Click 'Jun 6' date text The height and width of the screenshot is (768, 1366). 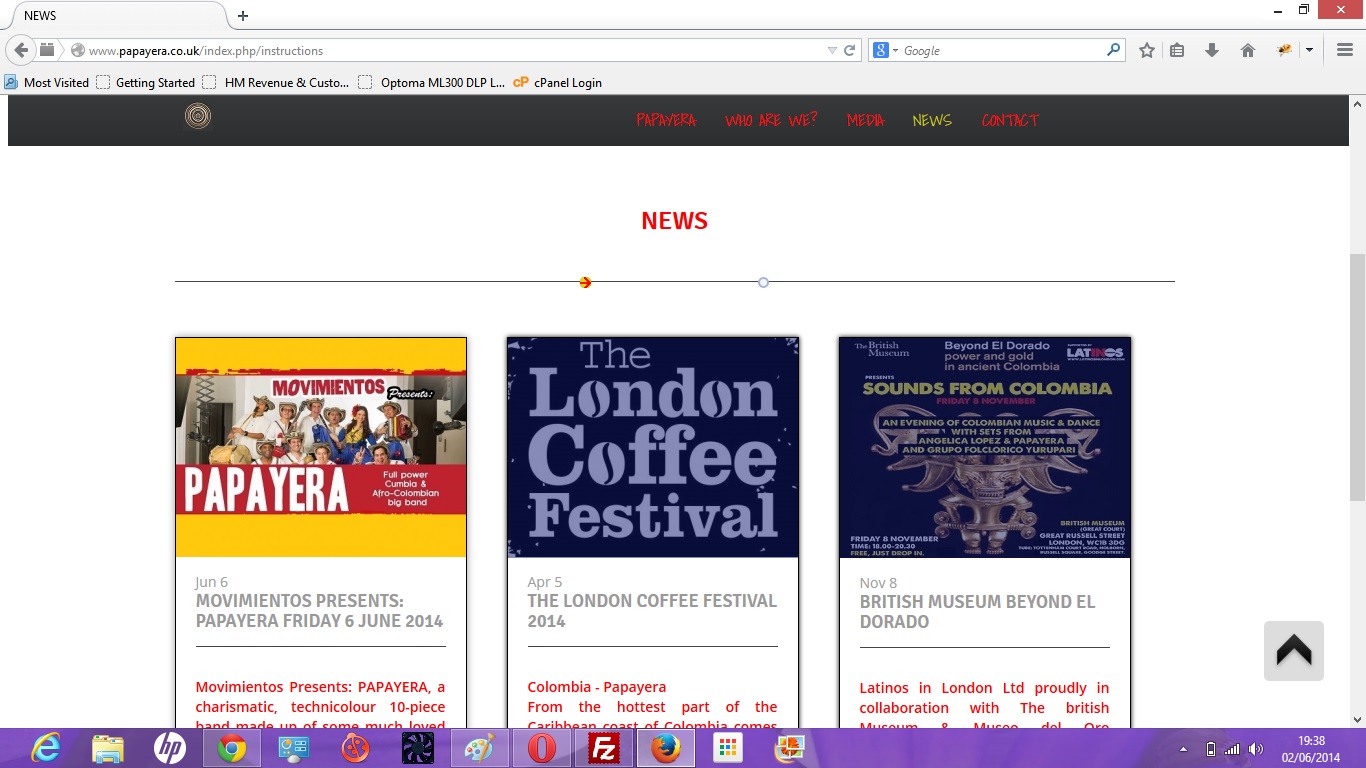[x=212, y=582]
